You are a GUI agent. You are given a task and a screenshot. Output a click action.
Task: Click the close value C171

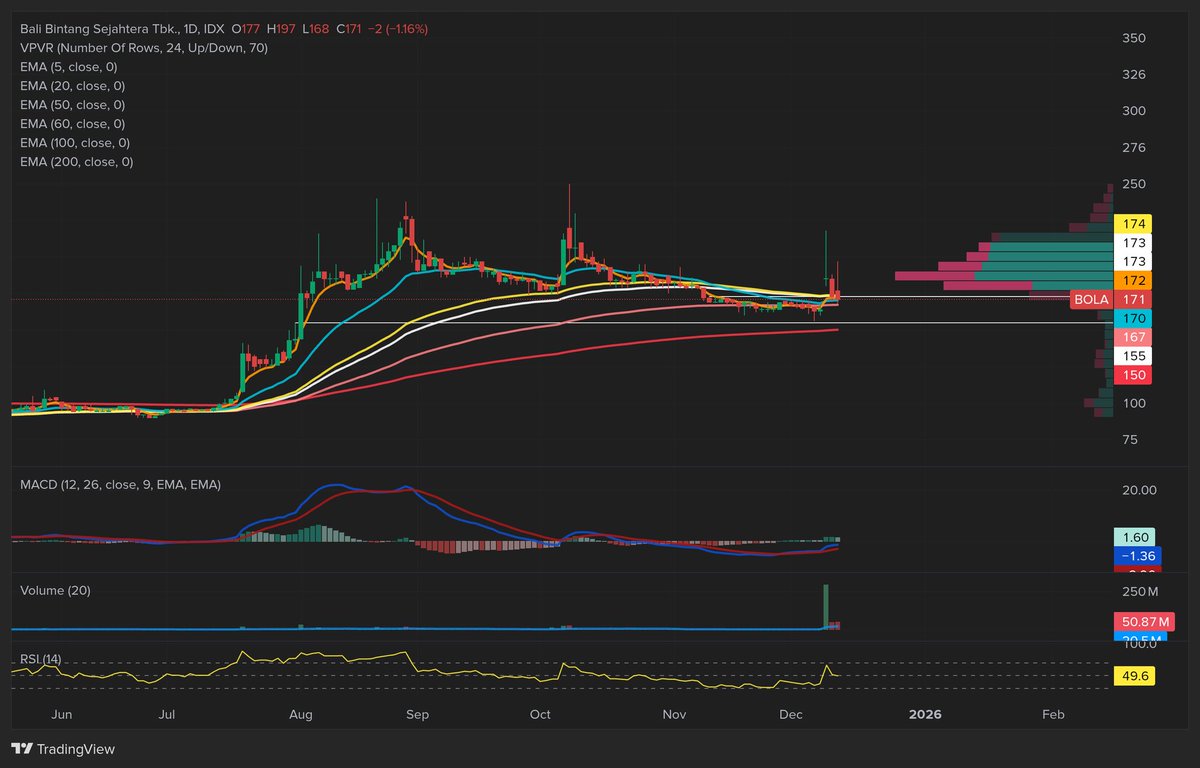(350, 29)
